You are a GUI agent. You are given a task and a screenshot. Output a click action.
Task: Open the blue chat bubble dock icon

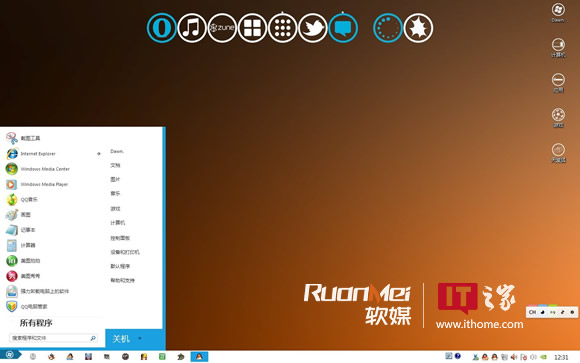click(343, 28)
